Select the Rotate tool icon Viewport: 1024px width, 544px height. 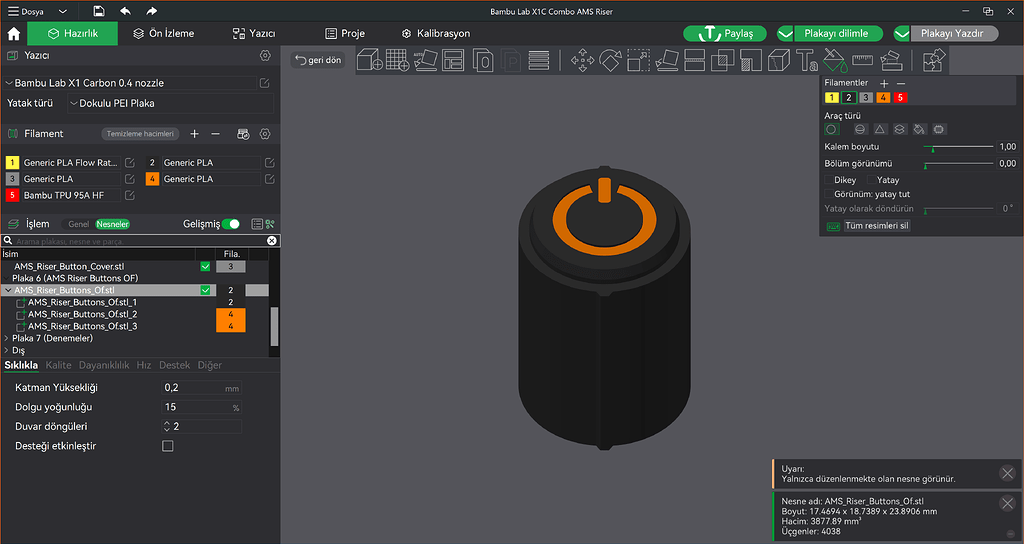pyautogui.click(x=610, y=60)
